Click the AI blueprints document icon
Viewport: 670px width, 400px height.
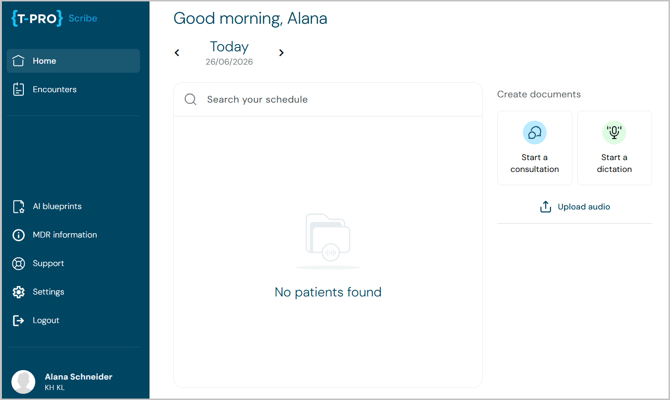(18, 206)
